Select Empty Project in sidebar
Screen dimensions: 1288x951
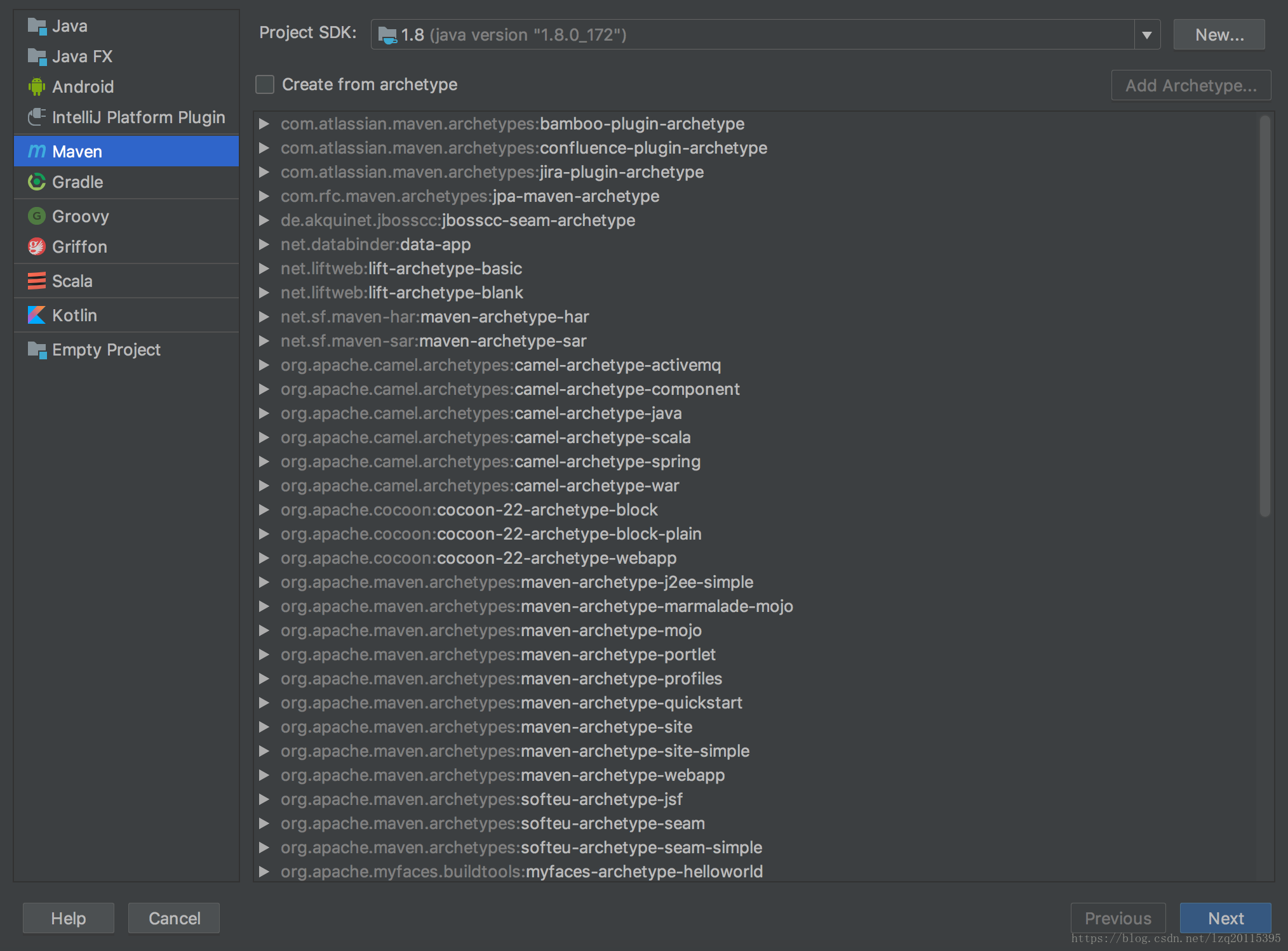coord(105,350)
